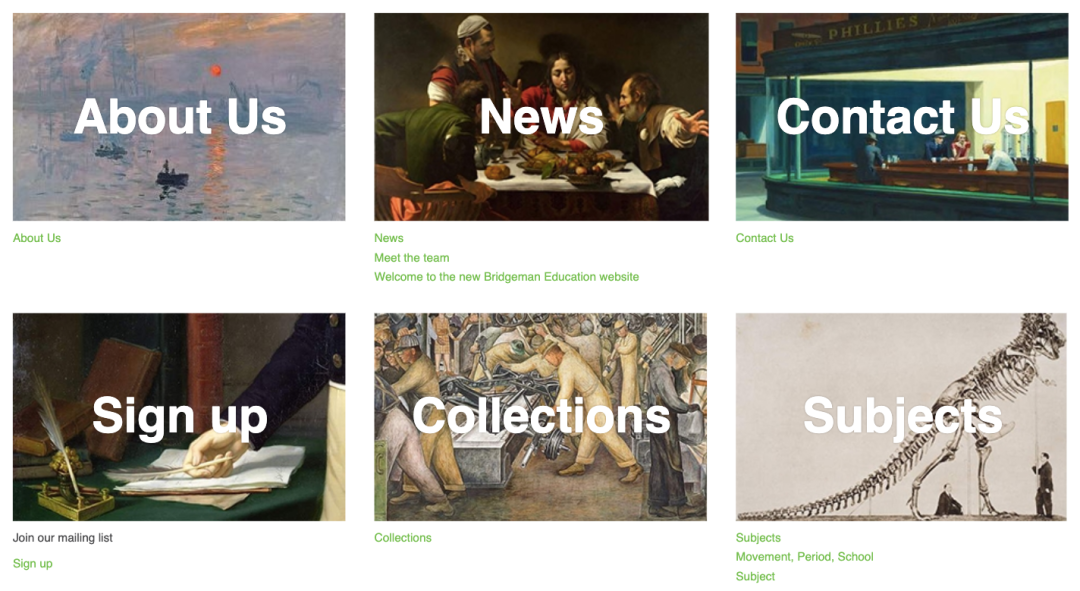Click the large white News heading text
The image size is (1080, 591).
tap(541, 116)
